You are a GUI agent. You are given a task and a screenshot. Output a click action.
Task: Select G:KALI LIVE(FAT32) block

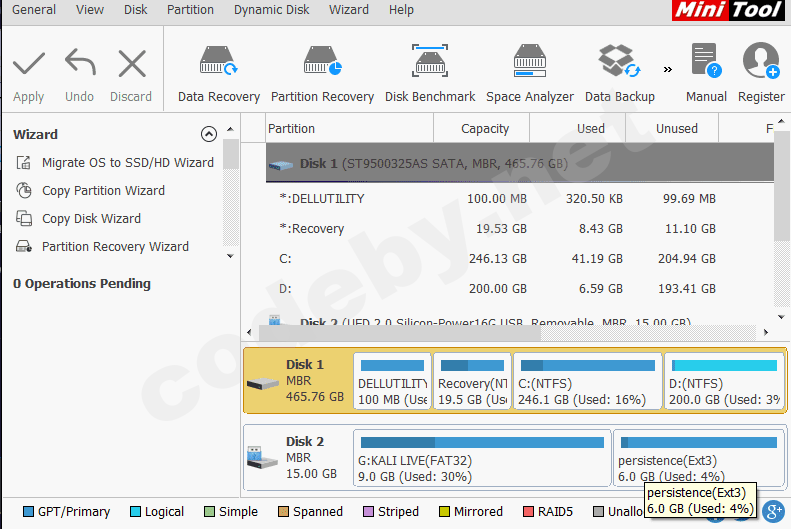point(482,458)
